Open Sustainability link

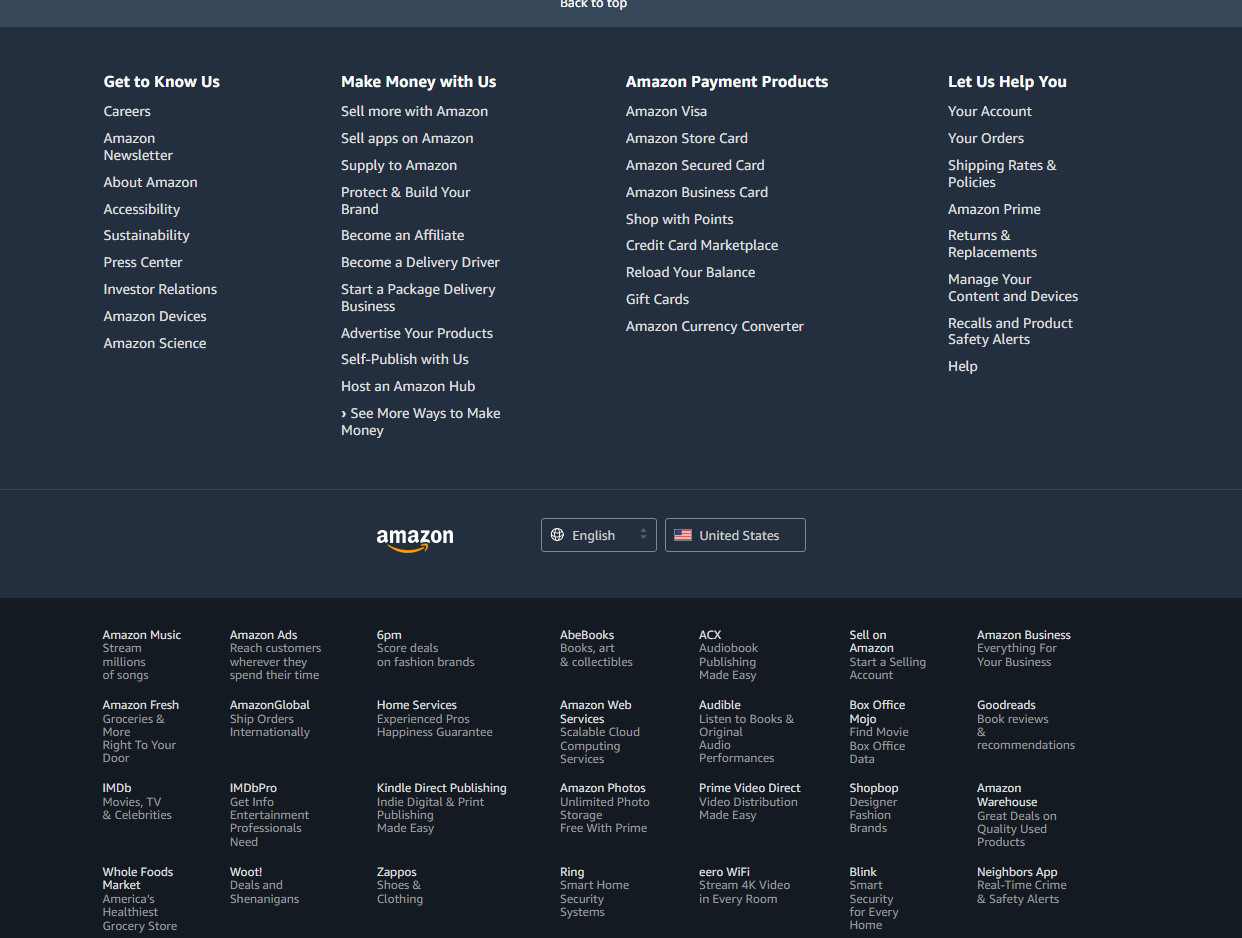coord(146,235)
